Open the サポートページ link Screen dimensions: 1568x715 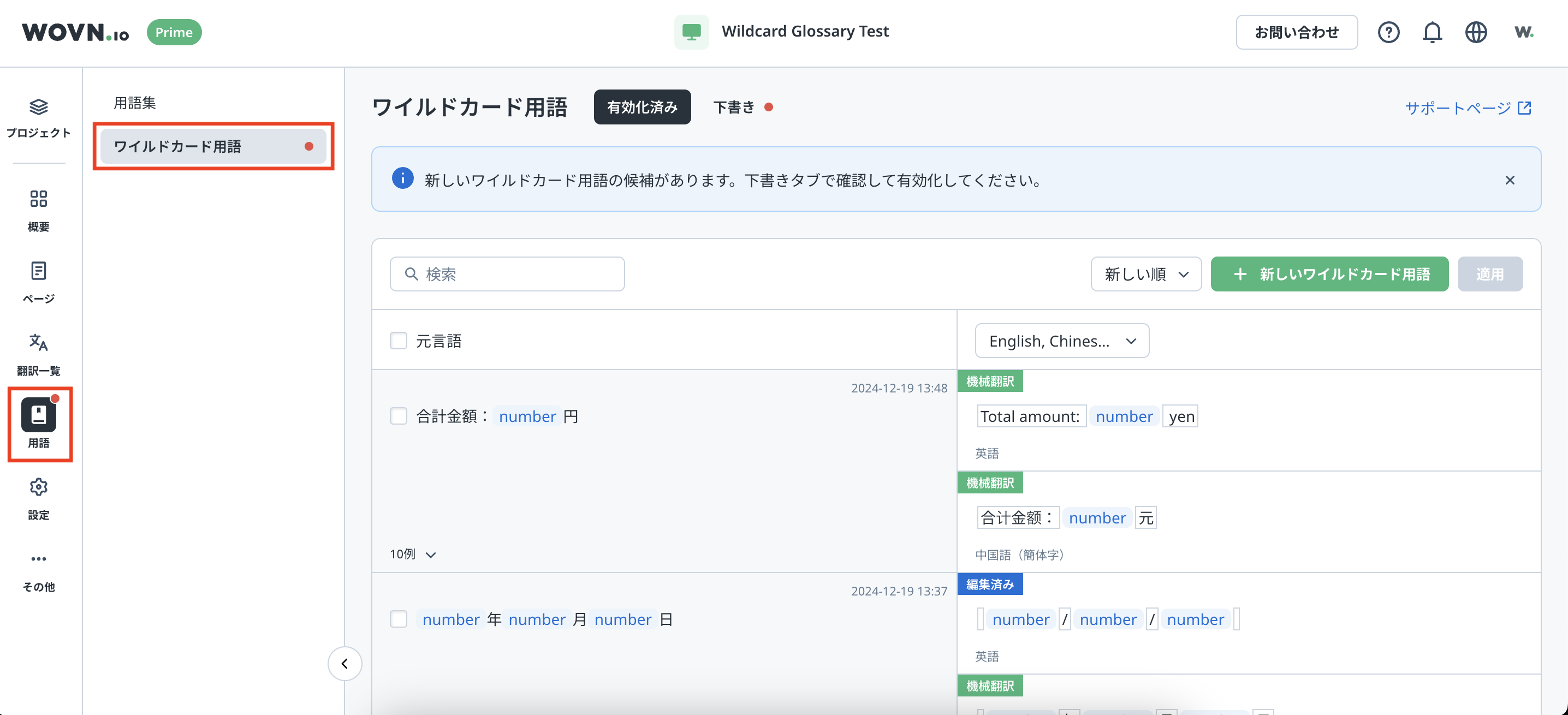(x=1467, y=108)
